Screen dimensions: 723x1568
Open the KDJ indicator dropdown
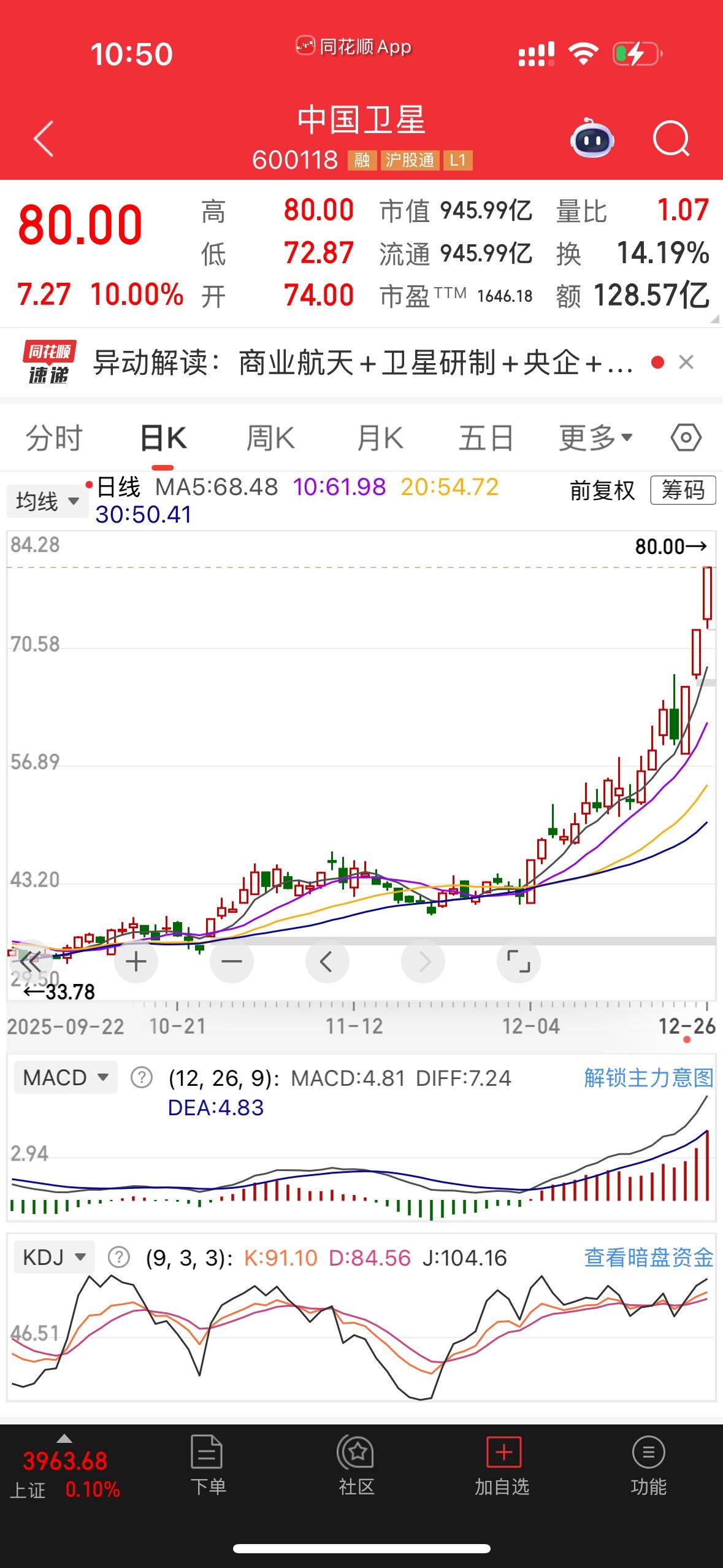pos(54,1258)
